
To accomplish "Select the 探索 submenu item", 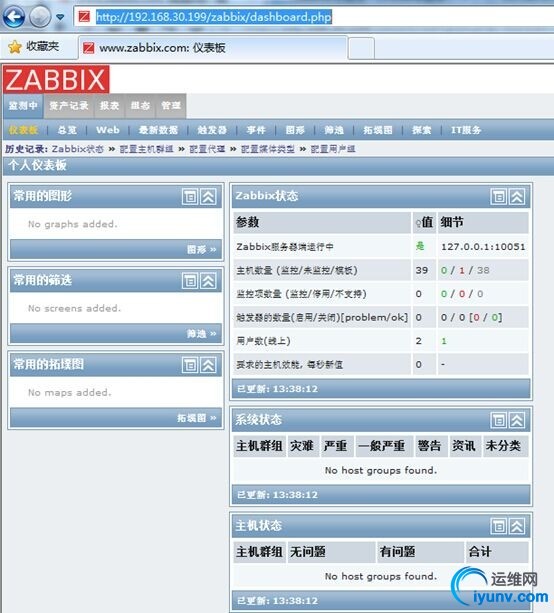I will point(421,130).
